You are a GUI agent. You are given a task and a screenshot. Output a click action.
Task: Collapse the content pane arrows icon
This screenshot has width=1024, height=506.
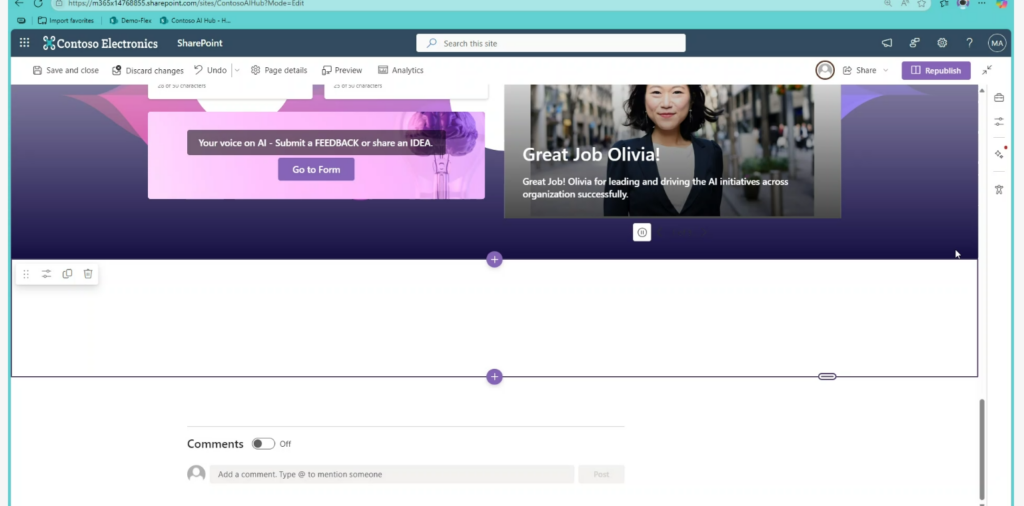pos(987,70)
